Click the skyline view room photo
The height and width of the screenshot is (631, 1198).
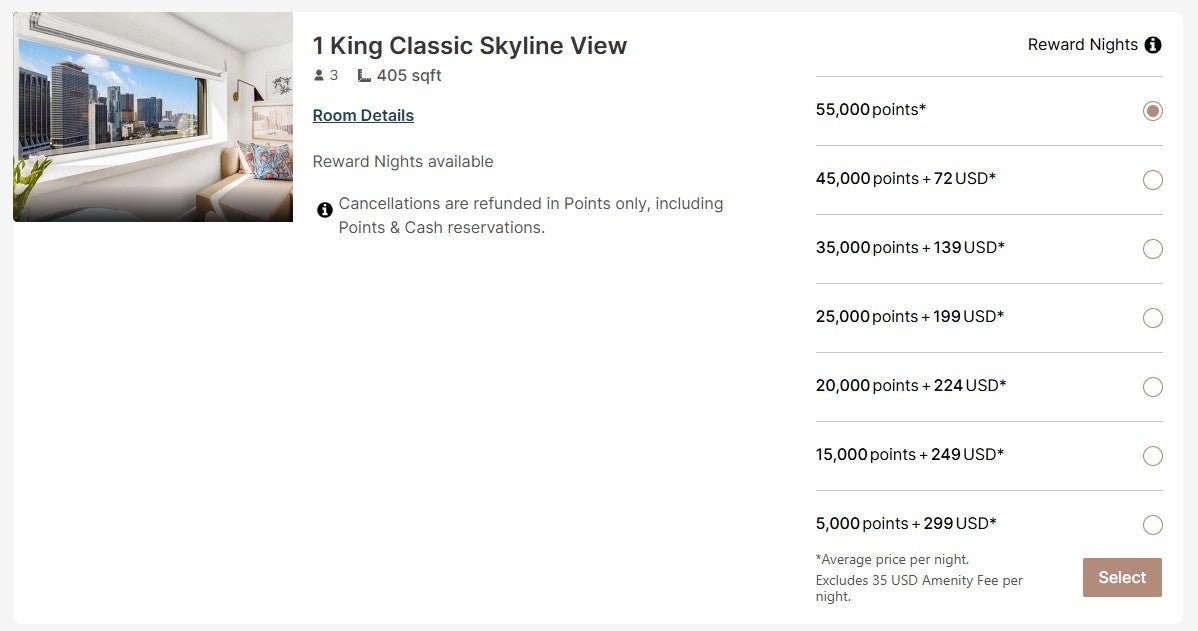152,116
